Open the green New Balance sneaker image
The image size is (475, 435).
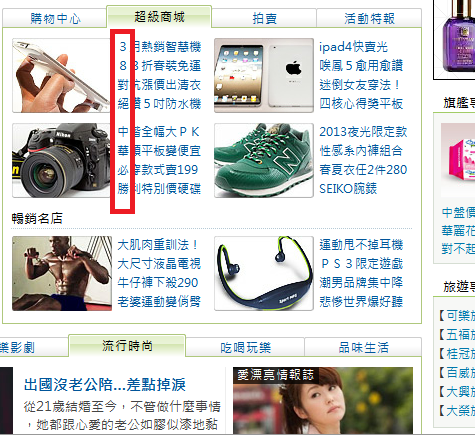pyautogui.click(x=264, y=160)
